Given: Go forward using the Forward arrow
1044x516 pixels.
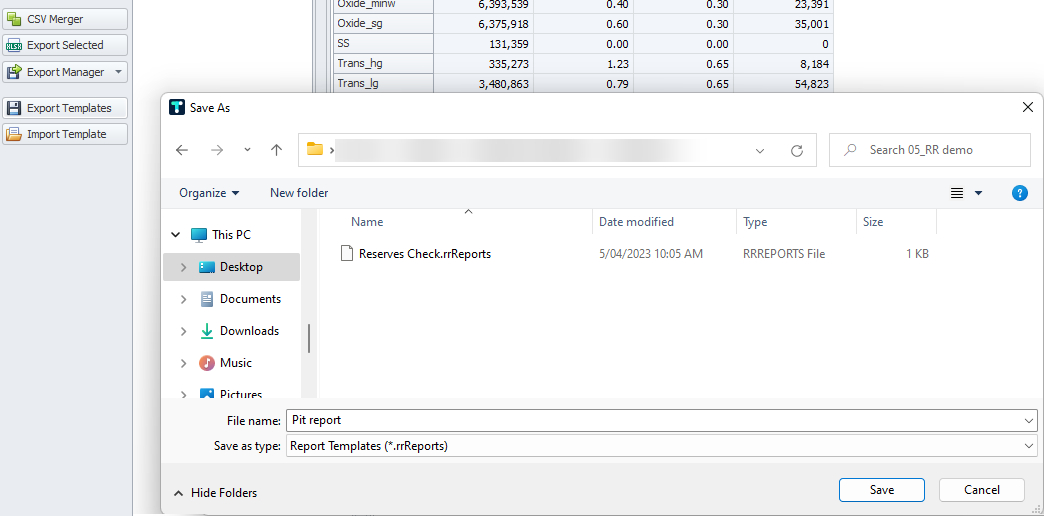Looking at the screenshot, I should [217, 150].
